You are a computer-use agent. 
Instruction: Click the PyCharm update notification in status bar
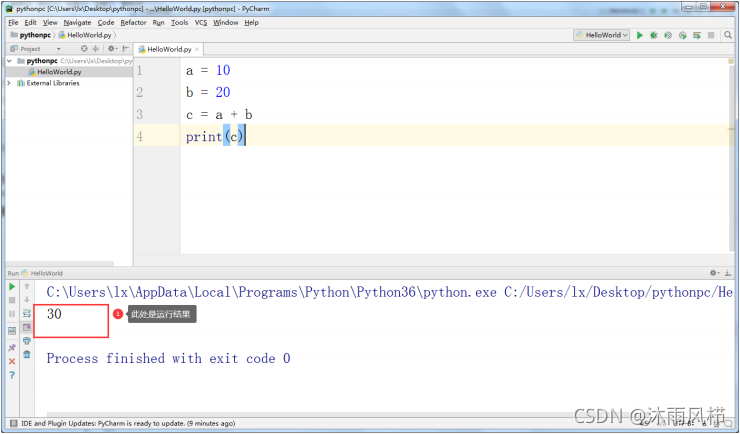tap(128, 423)
